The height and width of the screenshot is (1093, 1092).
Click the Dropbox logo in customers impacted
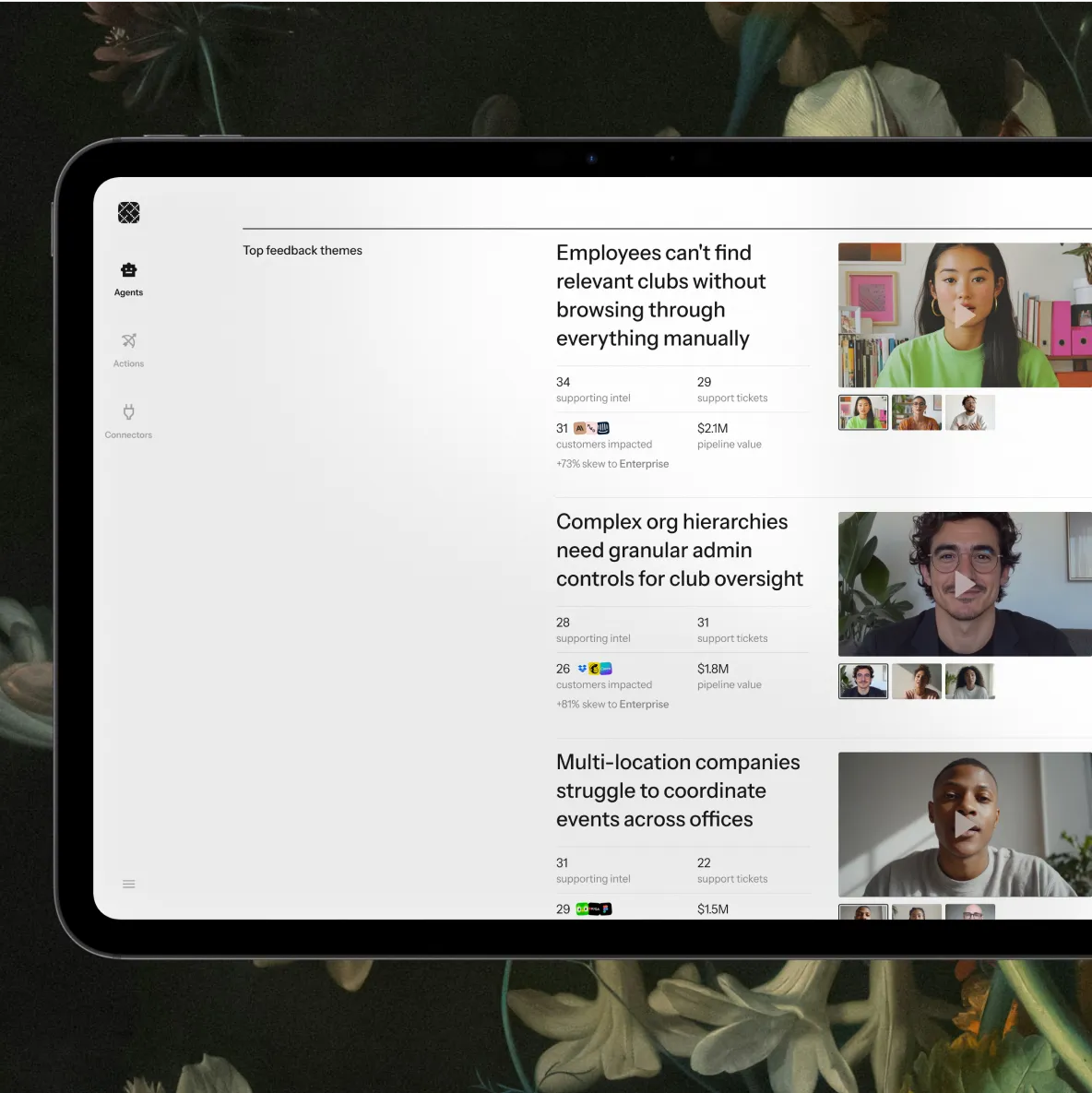click(581, 668)
